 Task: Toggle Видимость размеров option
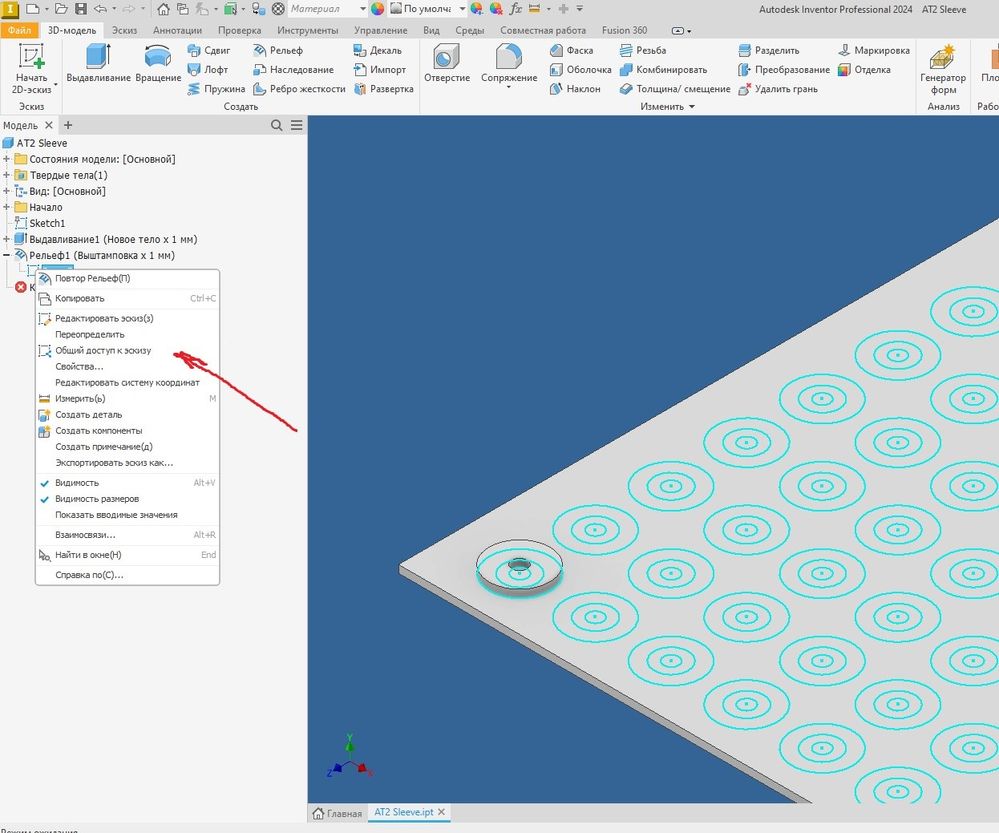96,499
